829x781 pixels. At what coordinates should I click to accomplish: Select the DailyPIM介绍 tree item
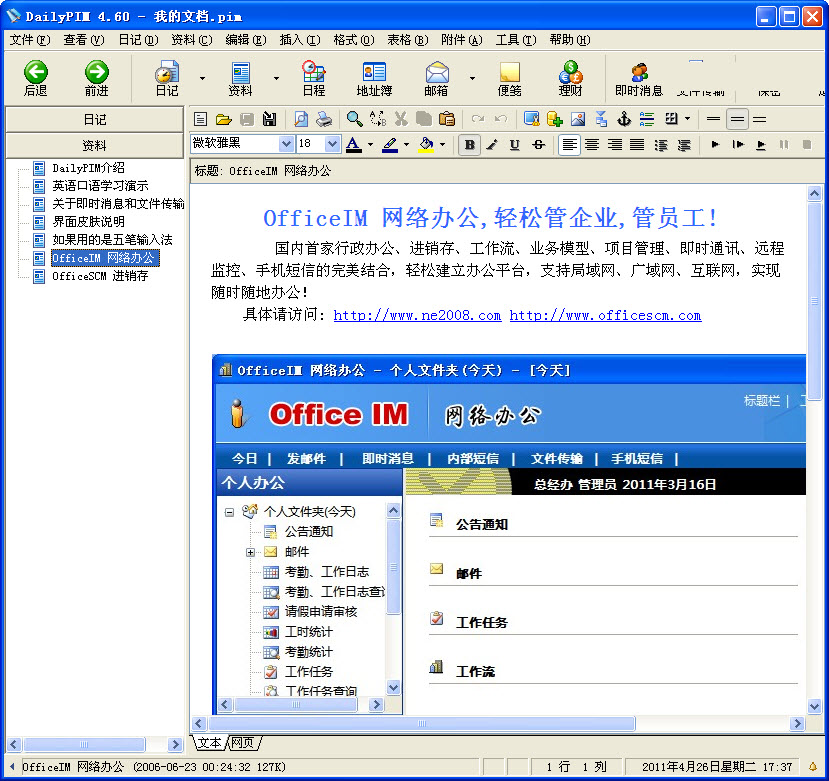[88, 168]
